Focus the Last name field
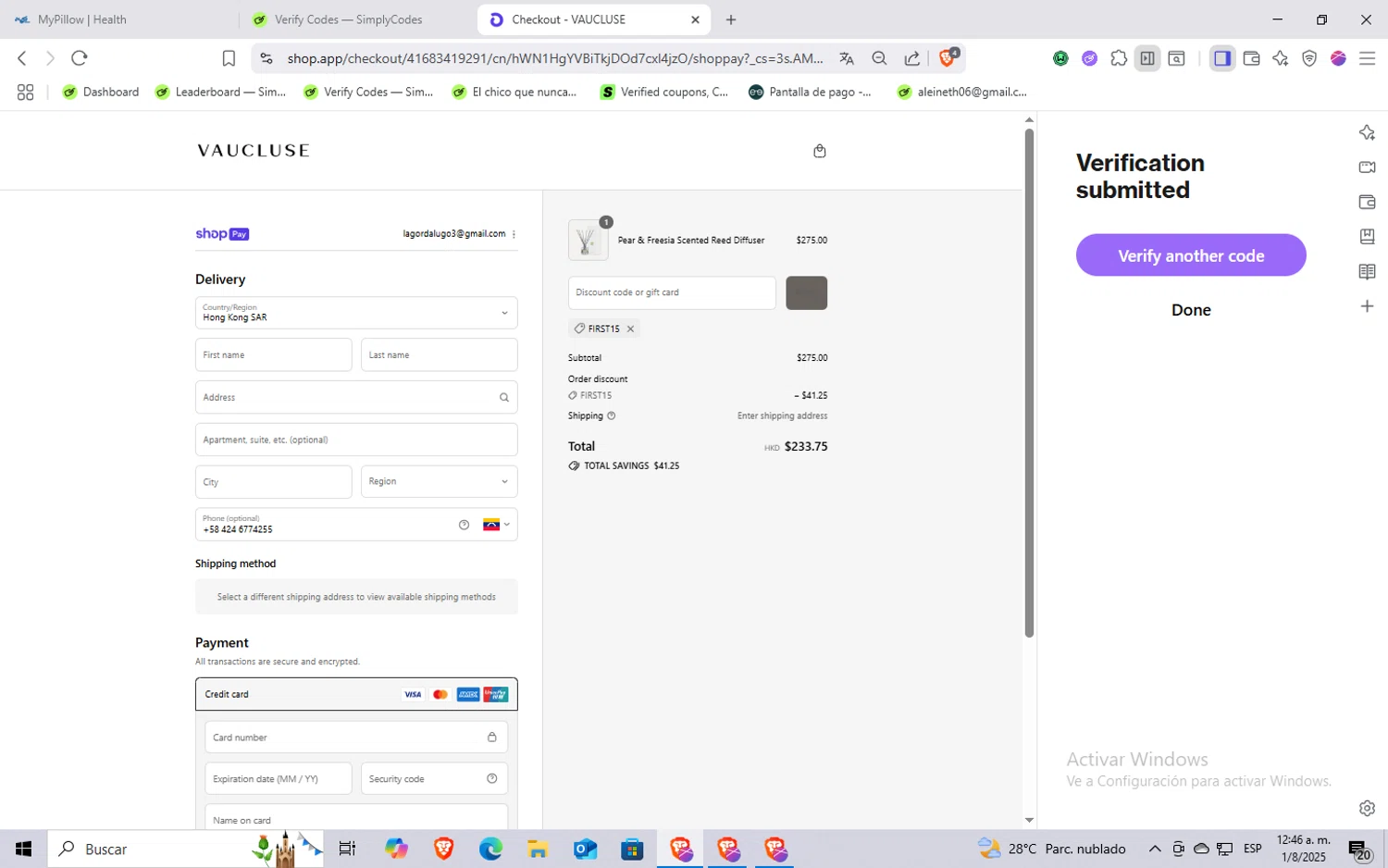 (439, 354)
